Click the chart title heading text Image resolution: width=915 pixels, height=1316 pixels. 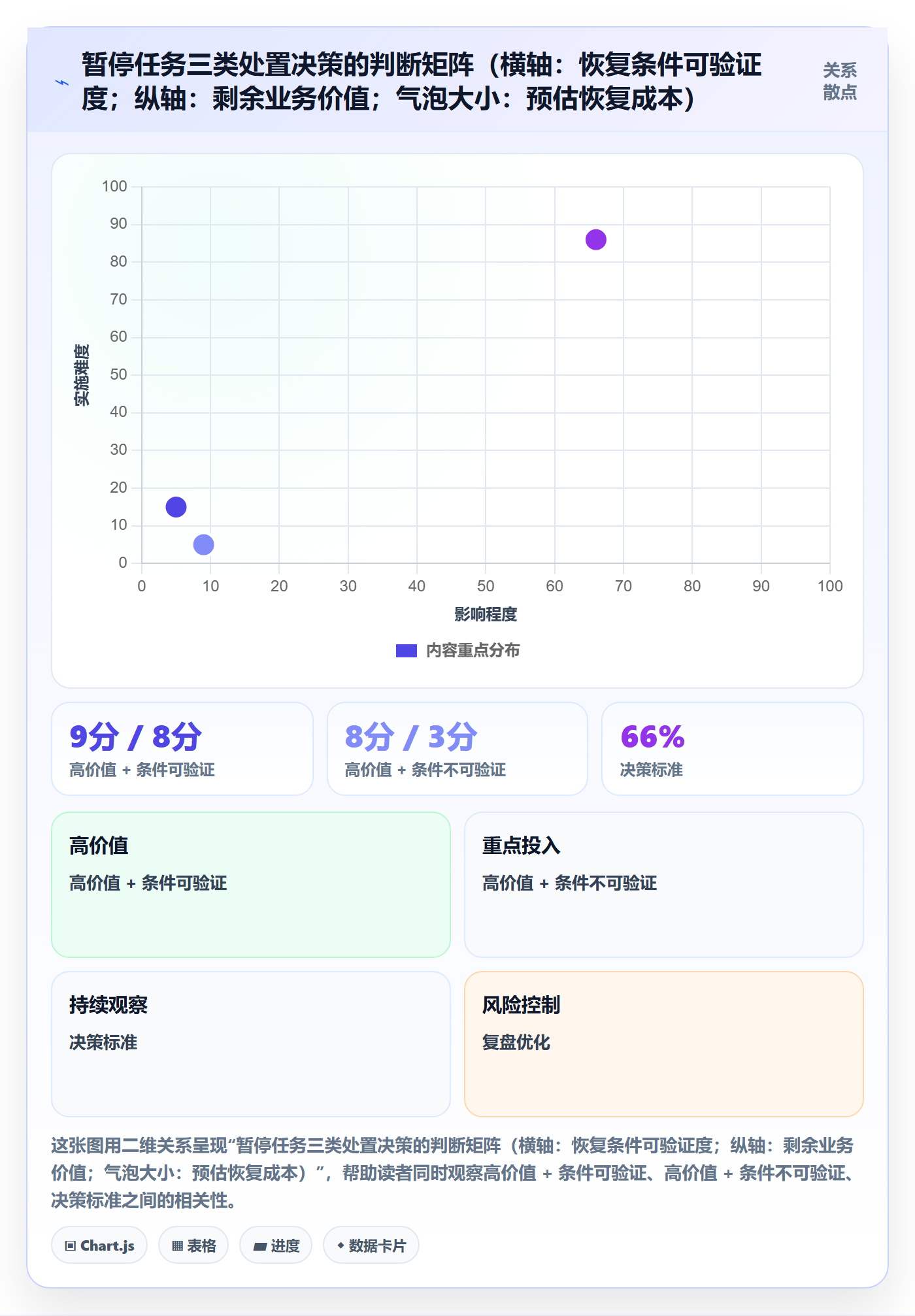click(422, 82)
